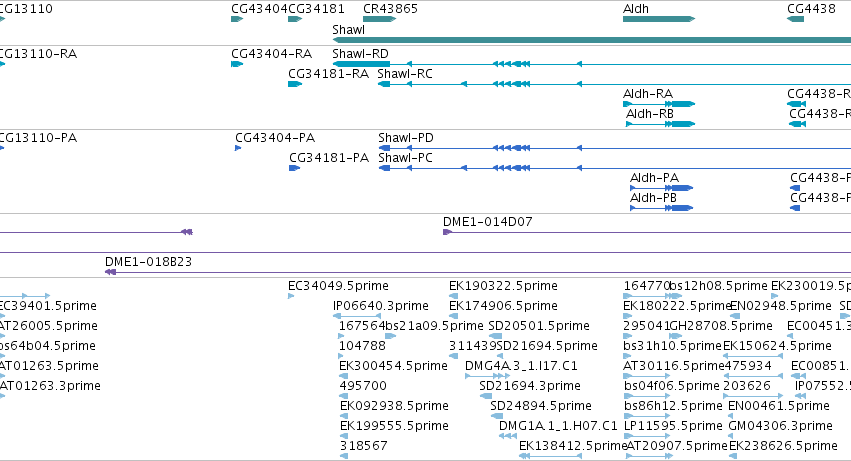Click the GH28708.5prime EST label

(x=721, y=326)
